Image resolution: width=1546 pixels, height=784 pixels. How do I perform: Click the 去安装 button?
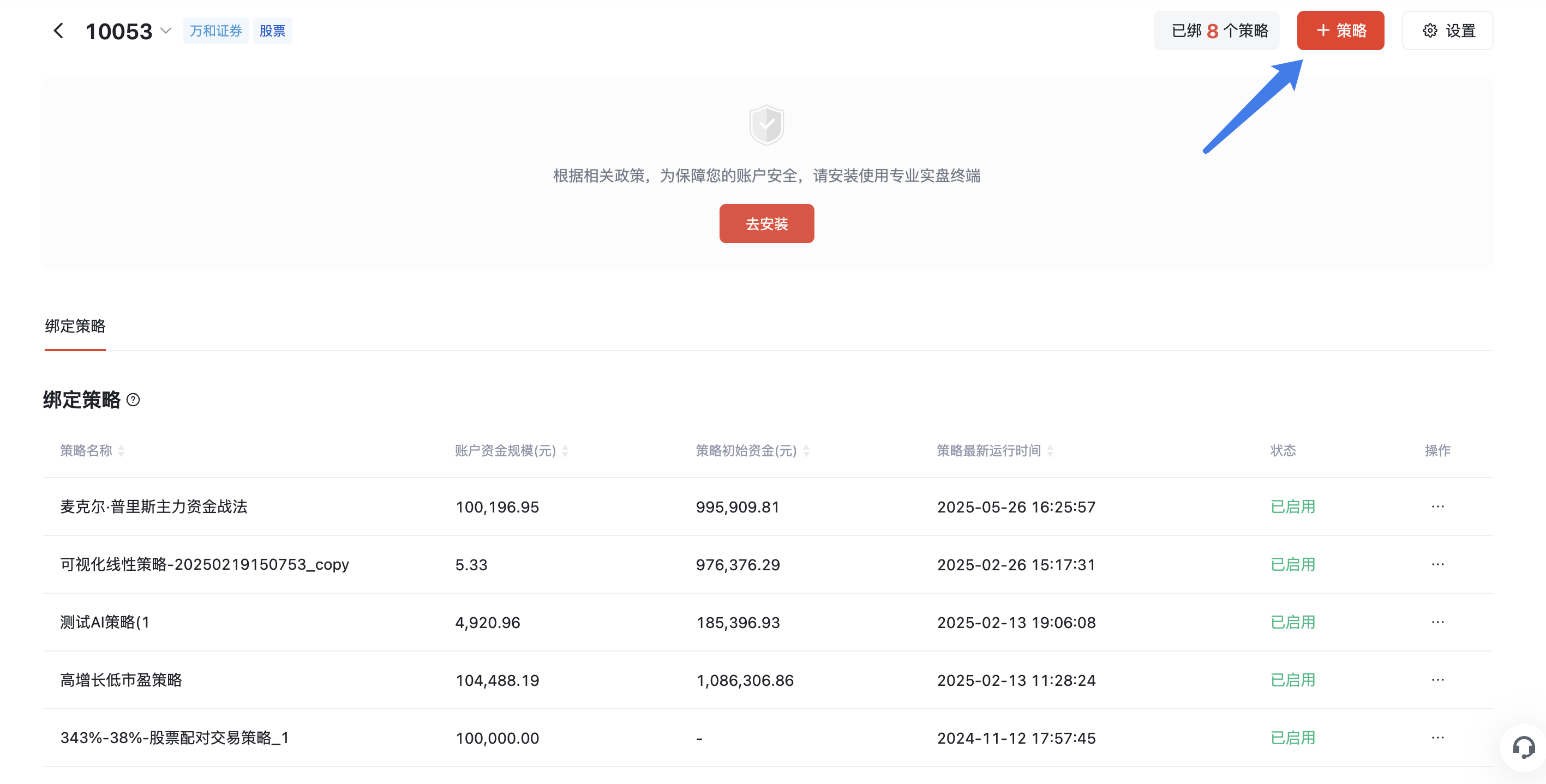[766, 224]
